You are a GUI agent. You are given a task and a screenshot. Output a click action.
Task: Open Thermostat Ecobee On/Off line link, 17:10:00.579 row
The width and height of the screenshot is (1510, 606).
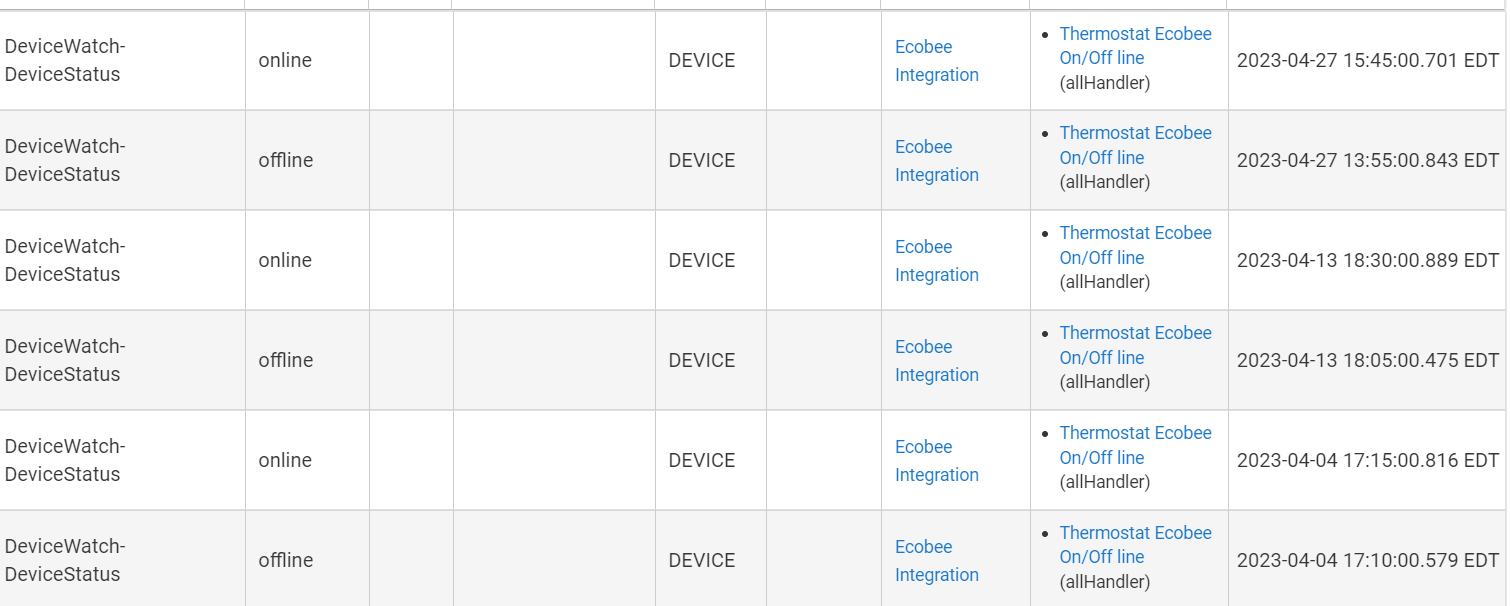(x=1135, y=545)
